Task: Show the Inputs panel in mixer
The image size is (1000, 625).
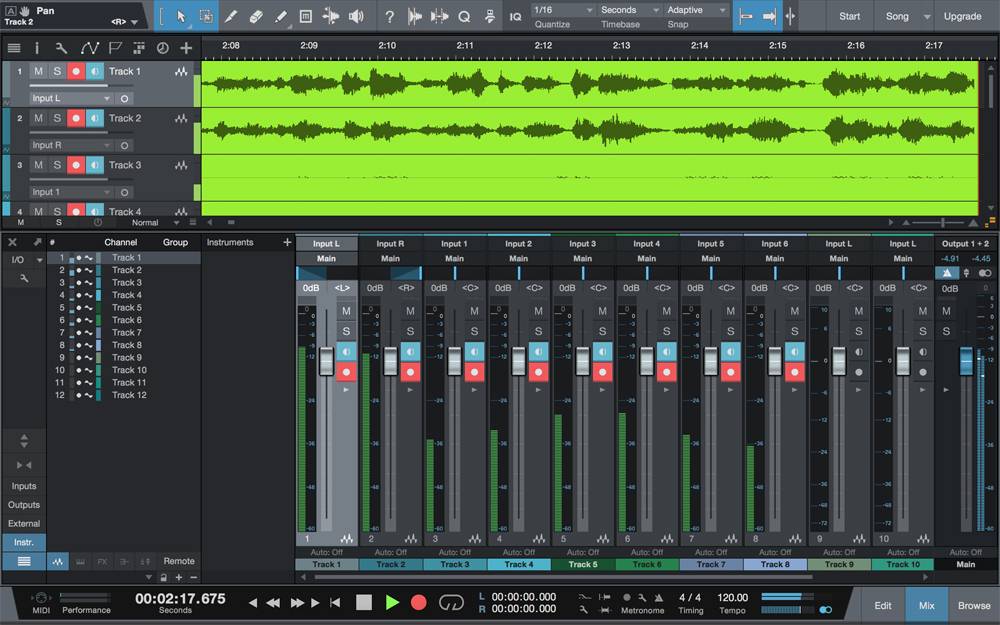Action: click(24, 486)
